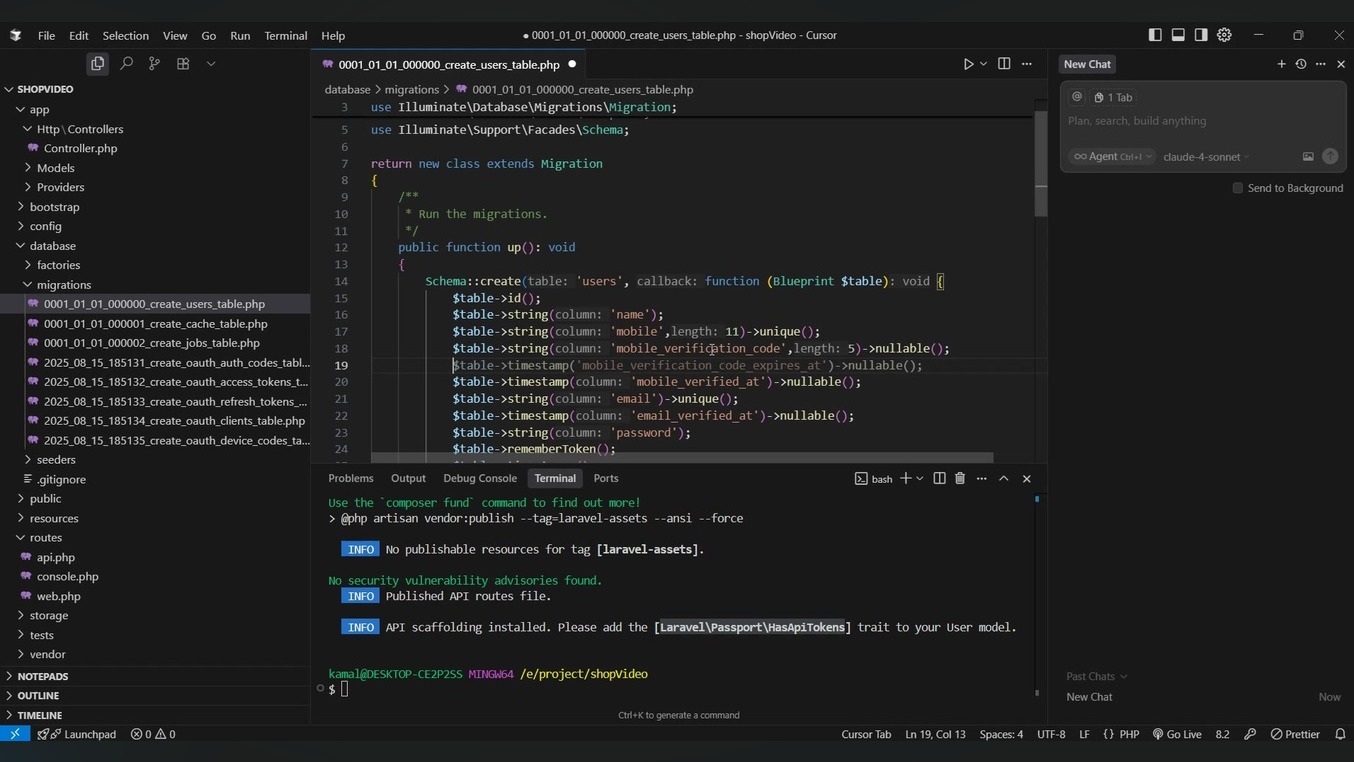Click the Run PHP file play icon
The width and height of the screenshot is (1354, 762).
(x=967, y=64)
